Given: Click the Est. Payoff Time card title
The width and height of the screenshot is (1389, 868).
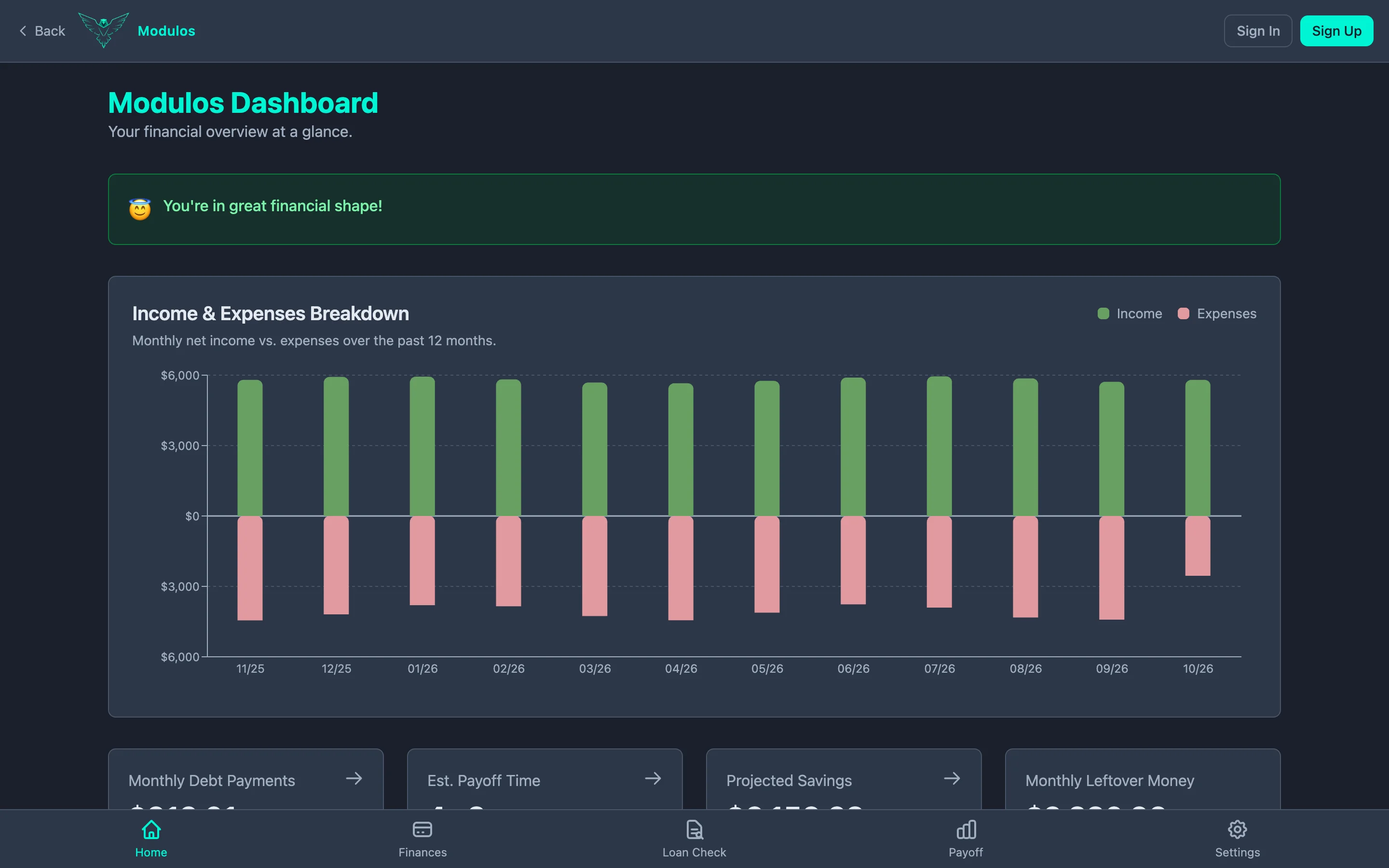Looking at the screenshot, I should [484, 781].
